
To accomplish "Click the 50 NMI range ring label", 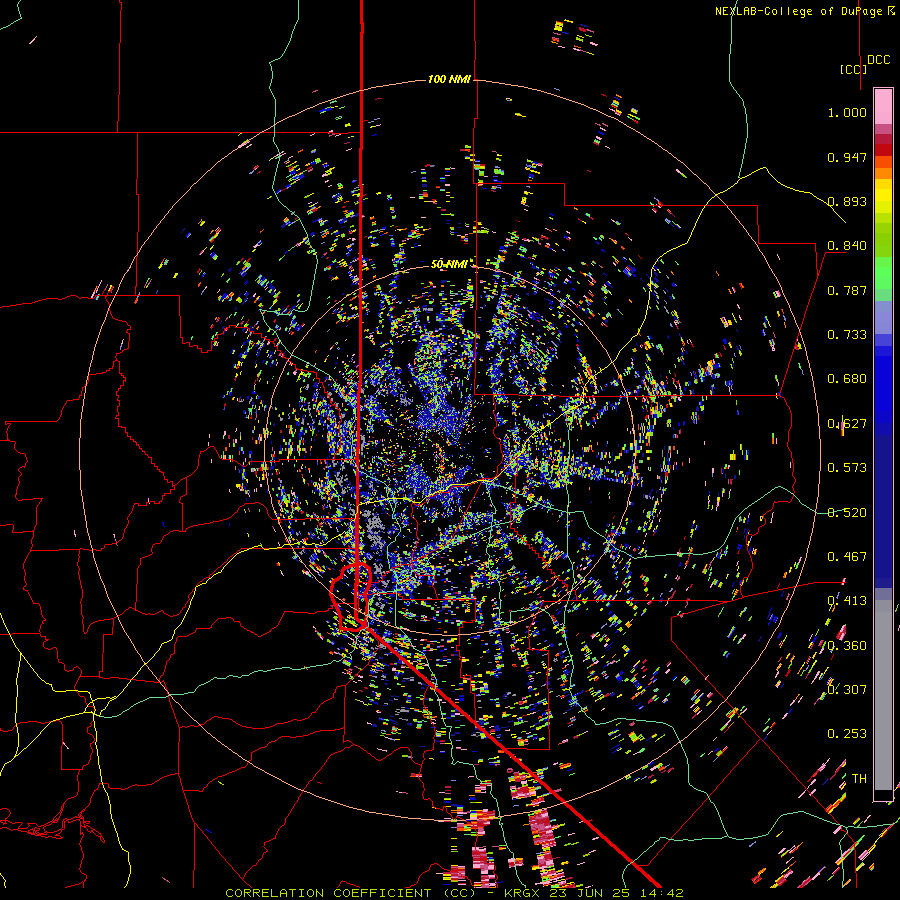I will click(x=449, y=264).
